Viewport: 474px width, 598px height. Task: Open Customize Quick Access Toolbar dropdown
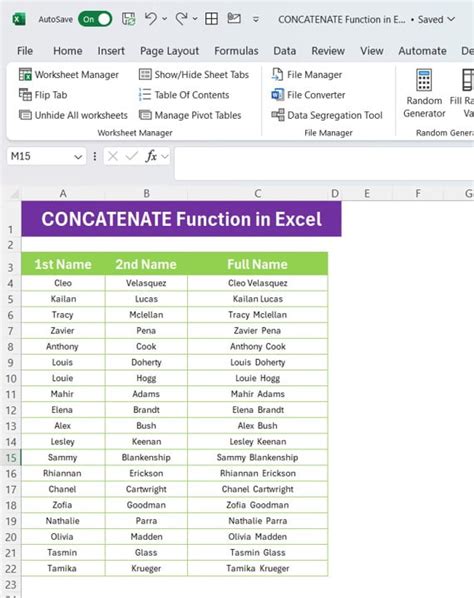(x=256, y=19)
